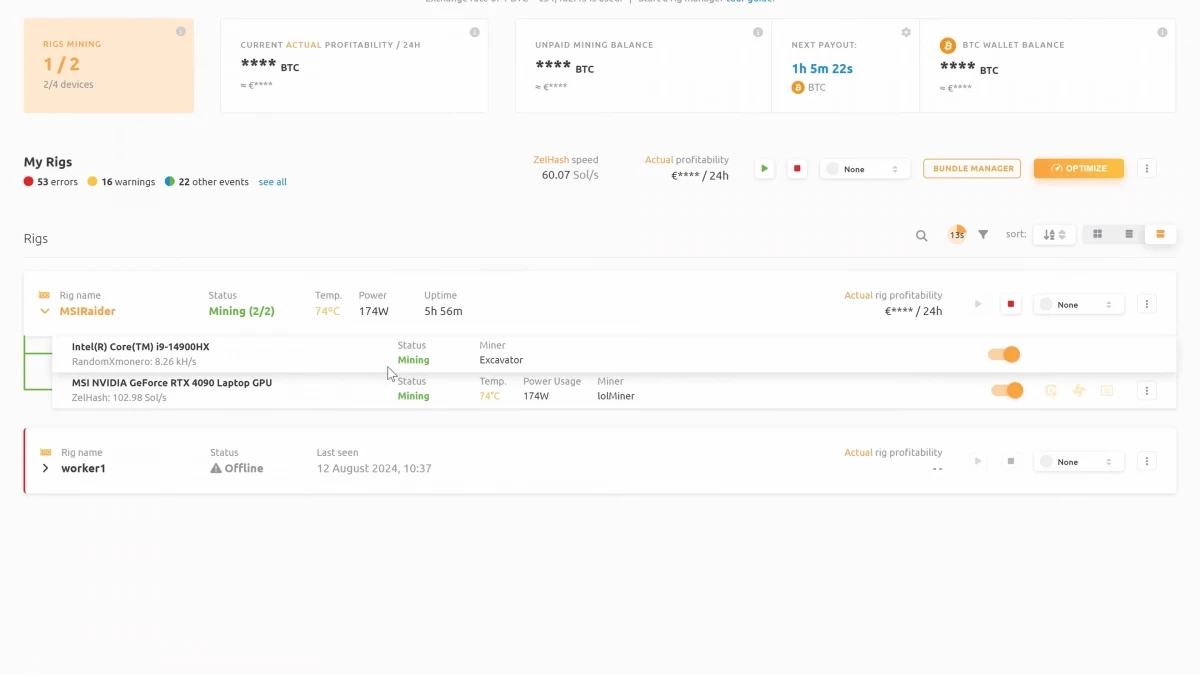The width and height of the screenshot is (1200, 675).
Task: Open worker1 power mode None dropdown
Action: point(1079,461)
